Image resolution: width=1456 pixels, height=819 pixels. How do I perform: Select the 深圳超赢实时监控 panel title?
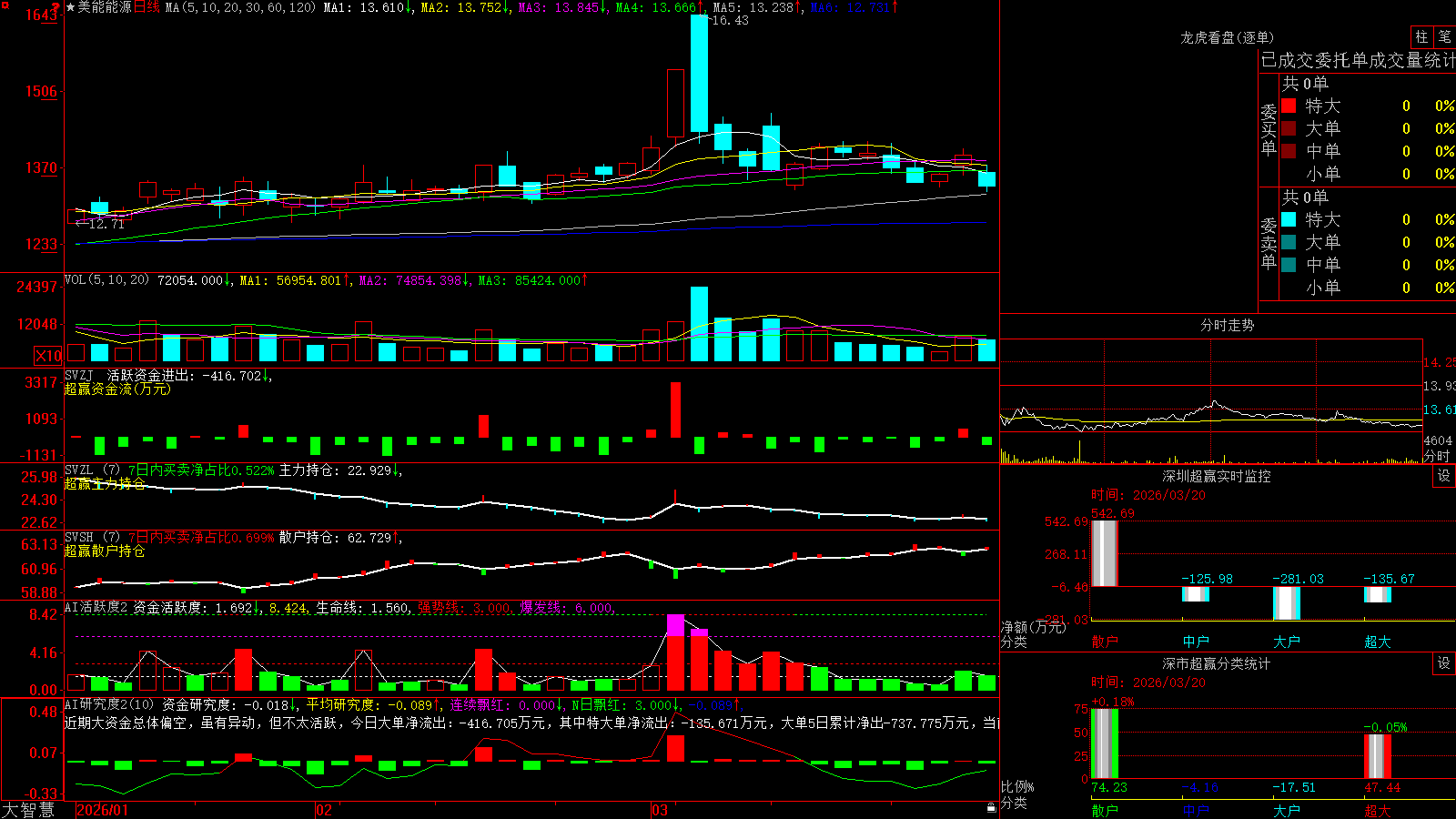click(x=1216, y=476)
